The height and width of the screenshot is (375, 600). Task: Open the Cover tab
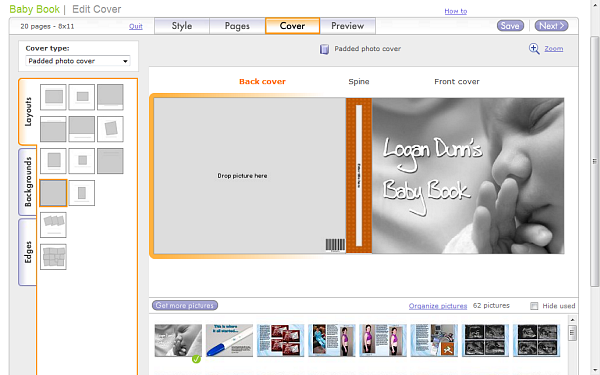[x=292, y=26]
